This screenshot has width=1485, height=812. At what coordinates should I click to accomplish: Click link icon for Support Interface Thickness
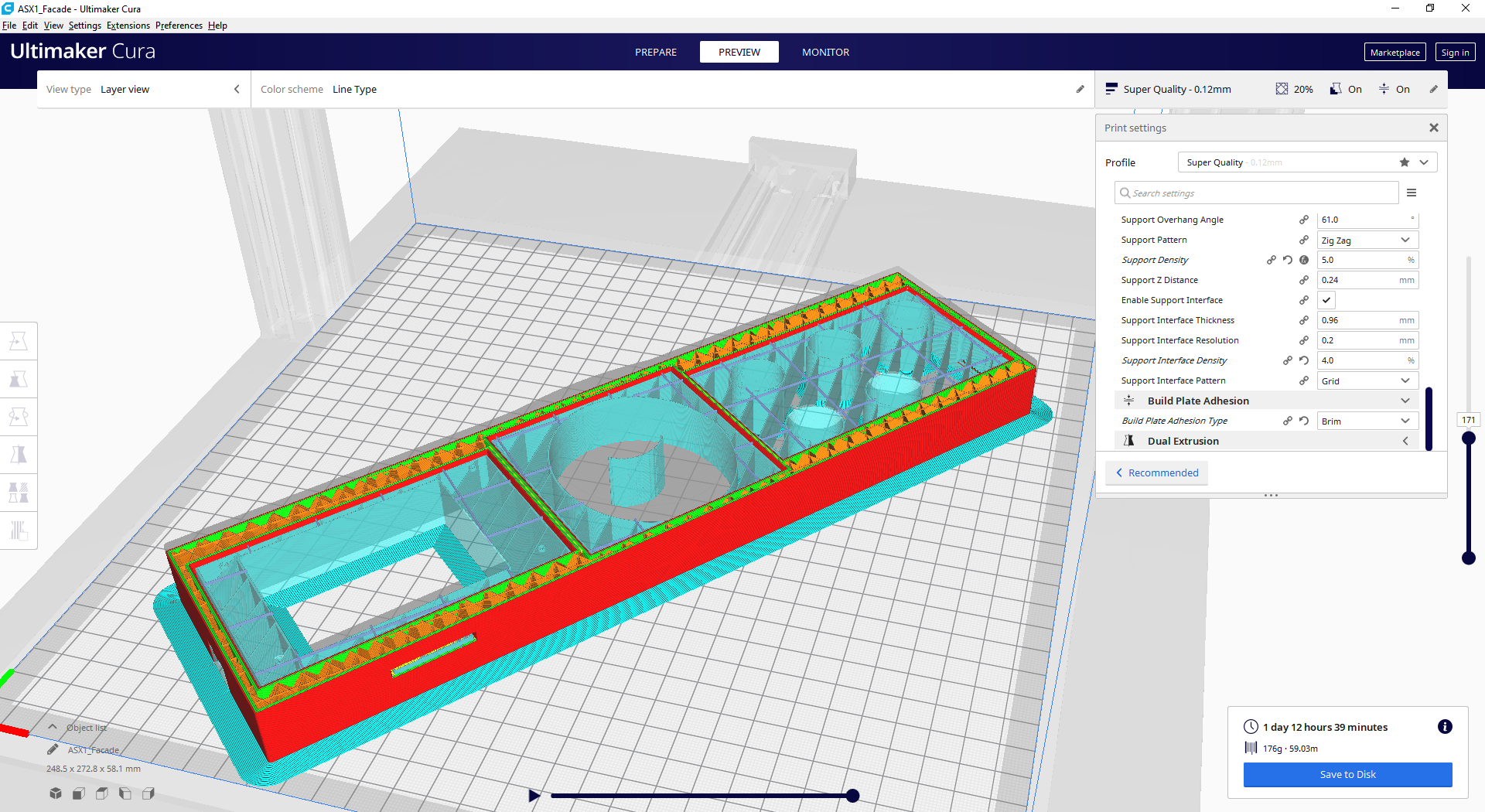(1304, 320)
